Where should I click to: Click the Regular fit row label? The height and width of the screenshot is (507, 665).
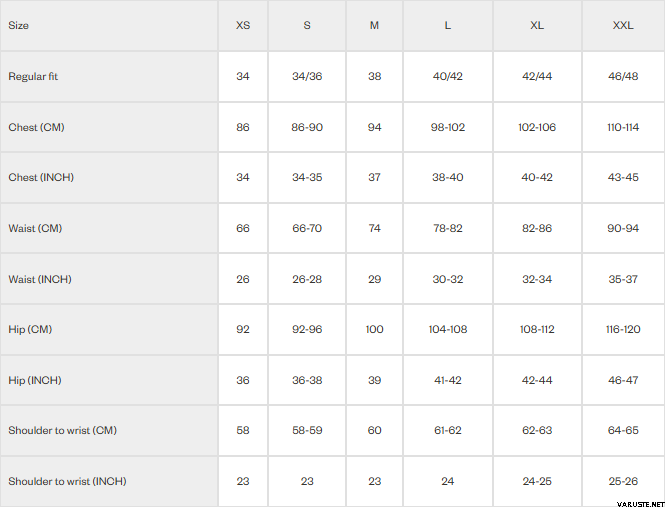click(33, 76)
